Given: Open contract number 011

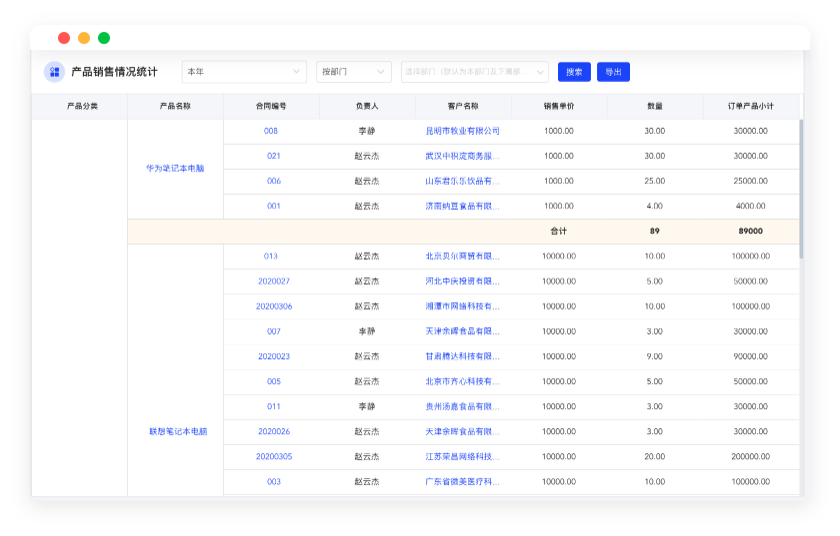Looking at the screenshot, I should click(x=274, y=406).
